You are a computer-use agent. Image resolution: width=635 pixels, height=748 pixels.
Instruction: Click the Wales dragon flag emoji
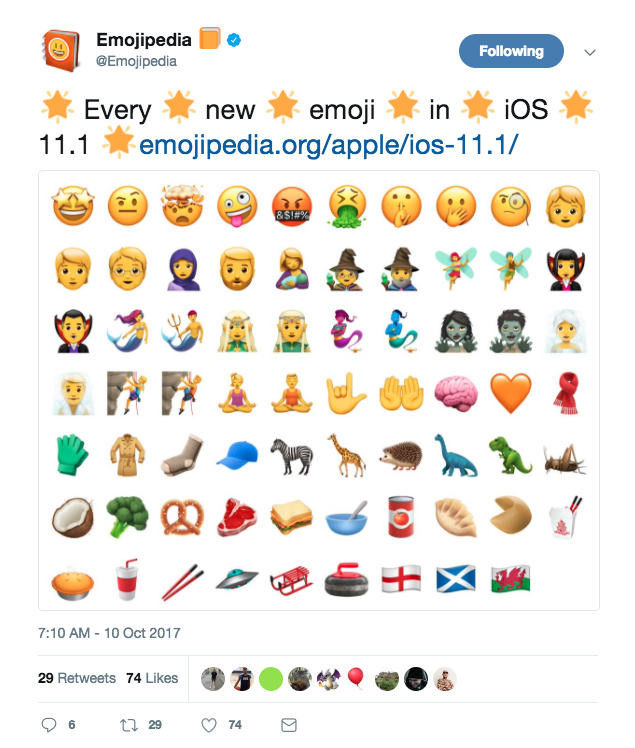pos(511,578)
